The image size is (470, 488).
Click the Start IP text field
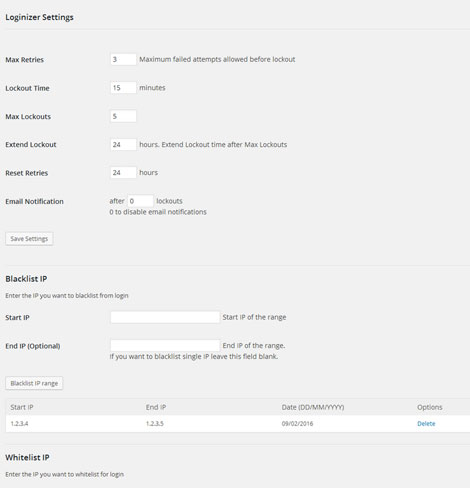(x=165, y=317)
